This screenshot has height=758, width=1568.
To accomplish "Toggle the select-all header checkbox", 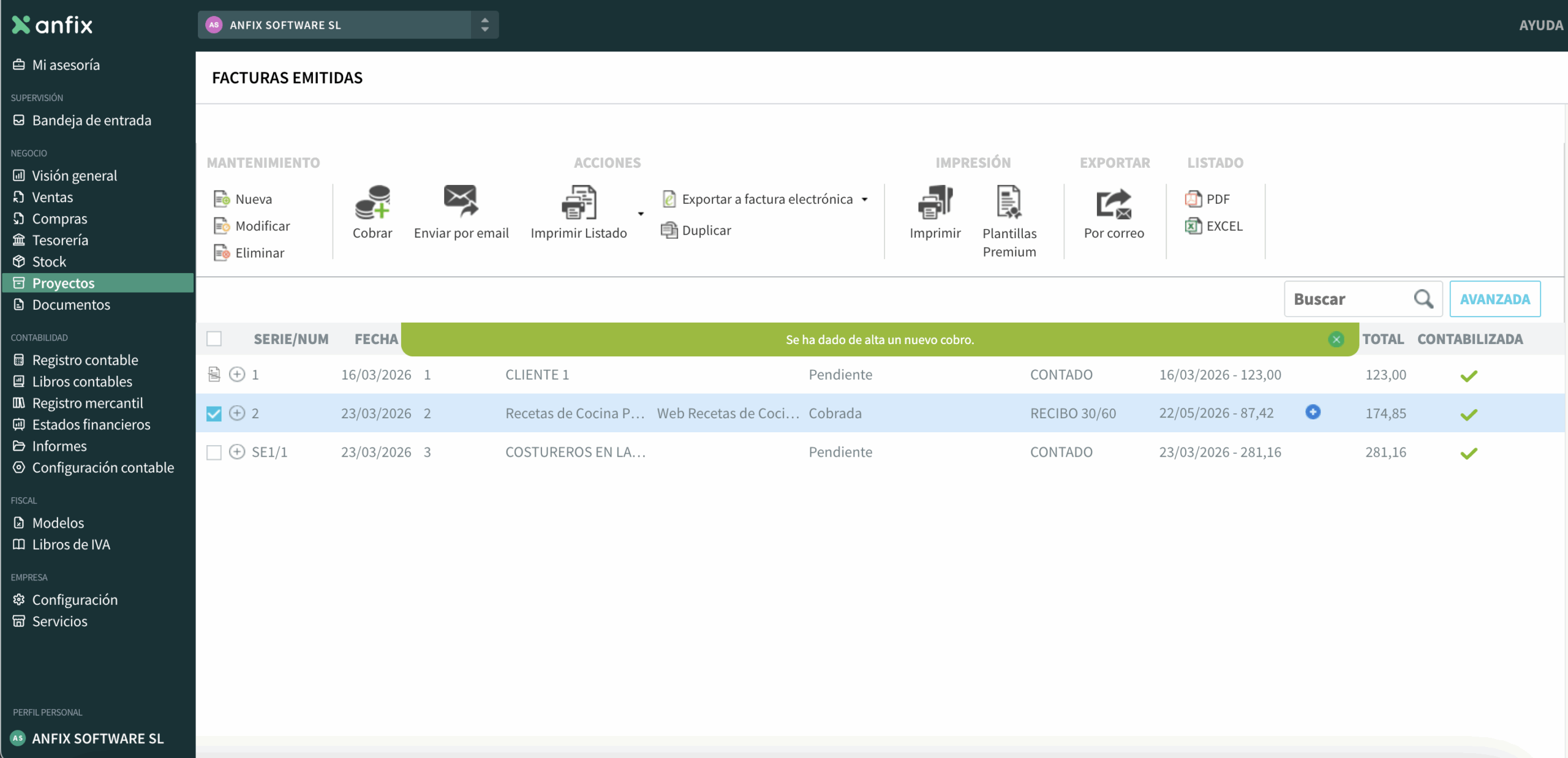I will 214,339.
